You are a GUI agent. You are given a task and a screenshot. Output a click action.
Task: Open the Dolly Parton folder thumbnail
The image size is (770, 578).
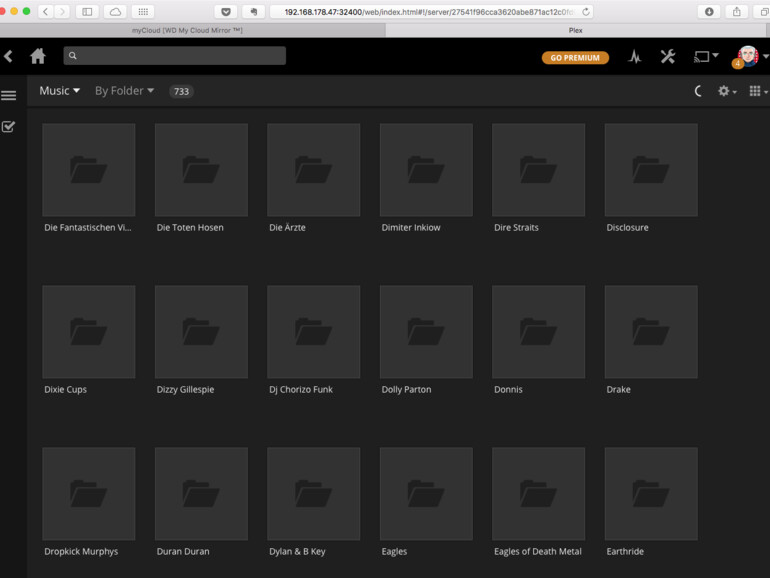(426, 332)
